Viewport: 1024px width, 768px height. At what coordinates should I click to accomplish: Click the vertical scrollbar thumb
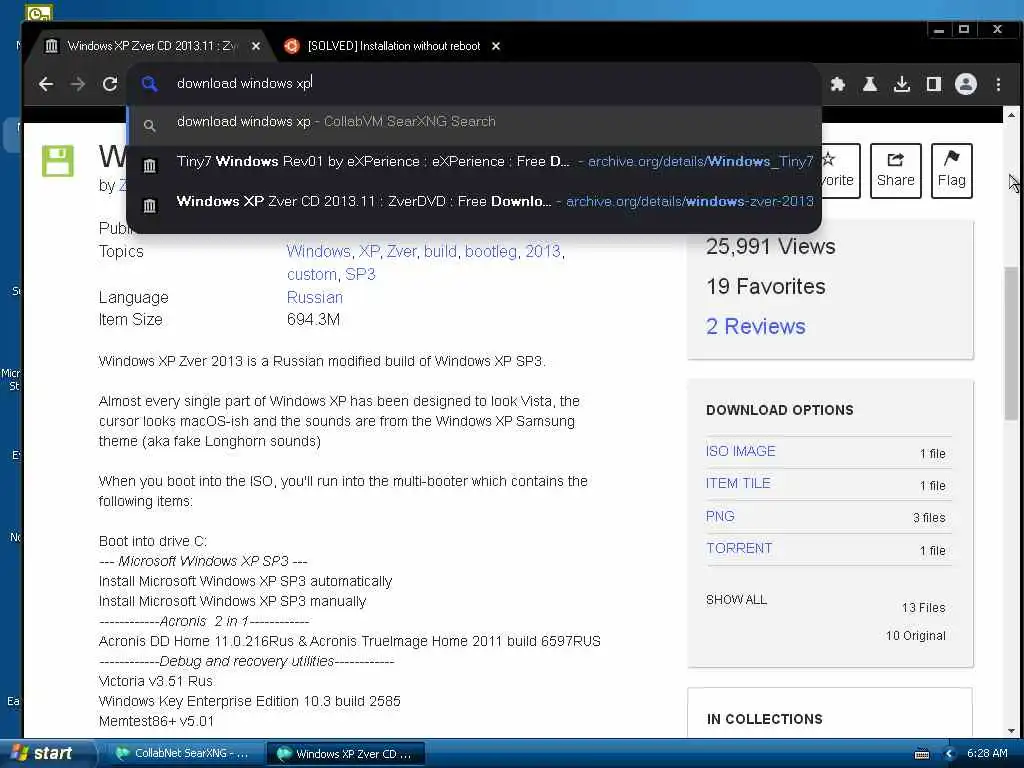[1012, 343]
